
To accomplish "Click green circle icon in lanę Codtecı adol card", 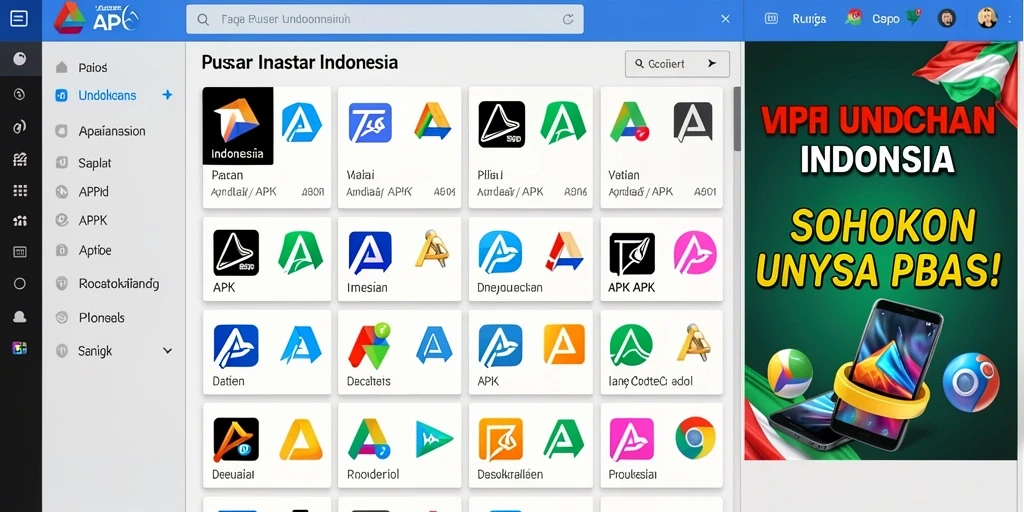I will click(x=631, y=345).
